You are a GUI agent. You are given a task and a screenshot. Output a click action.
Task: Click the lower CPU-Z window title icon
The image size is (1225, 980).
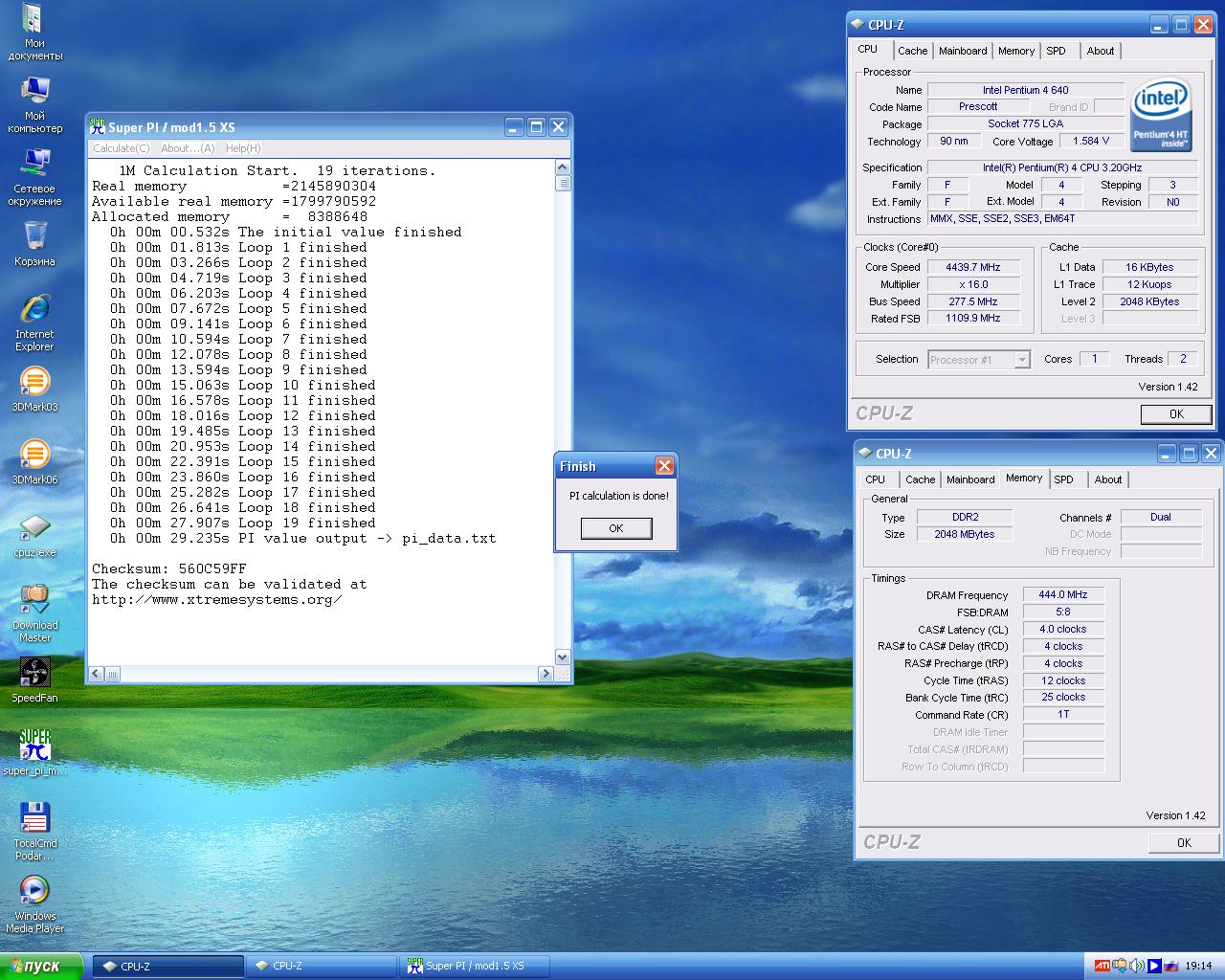coord(865,454)
